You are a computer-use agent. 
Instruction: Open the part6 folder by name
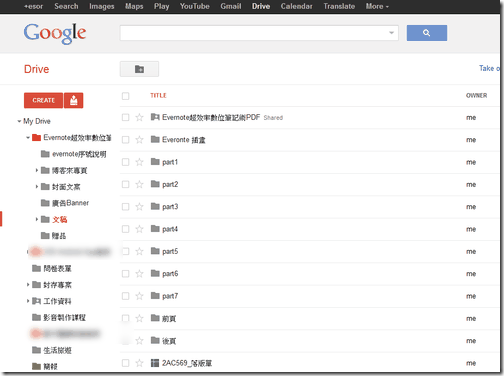(x=170, y=274)
